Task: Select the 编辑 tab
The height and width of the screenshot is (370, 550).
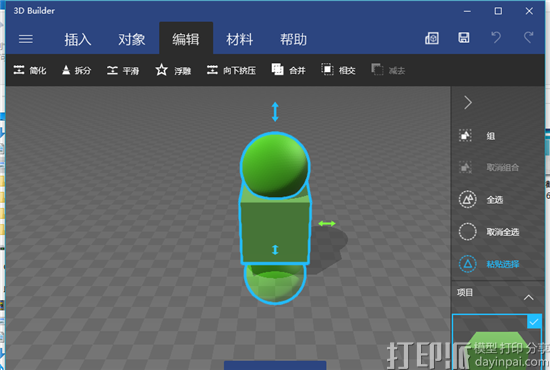Action: tap(186, 39)
